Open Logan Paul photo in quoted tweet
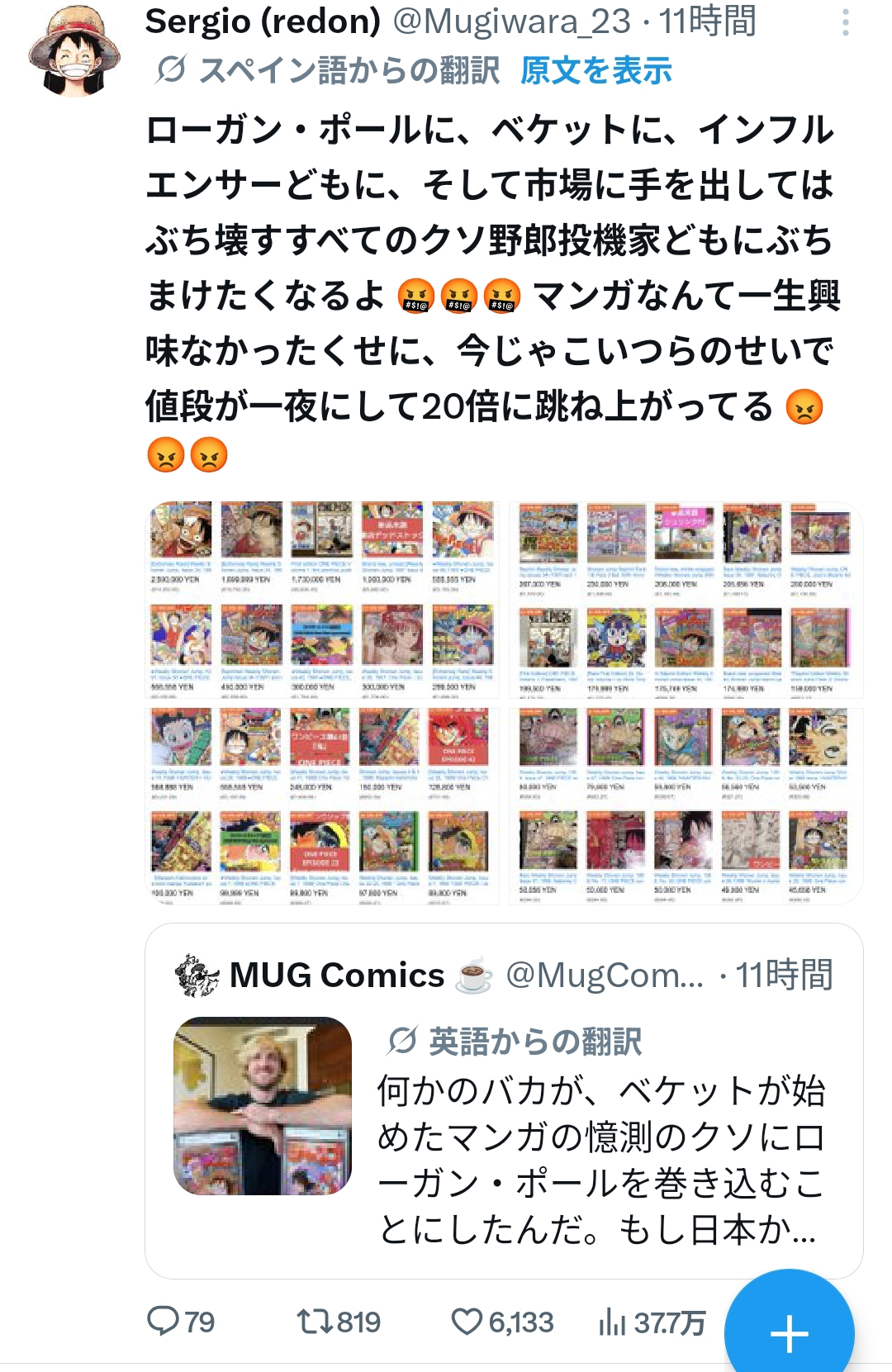The width and height of the screenshot is (892, 1372). point(263,1106)
